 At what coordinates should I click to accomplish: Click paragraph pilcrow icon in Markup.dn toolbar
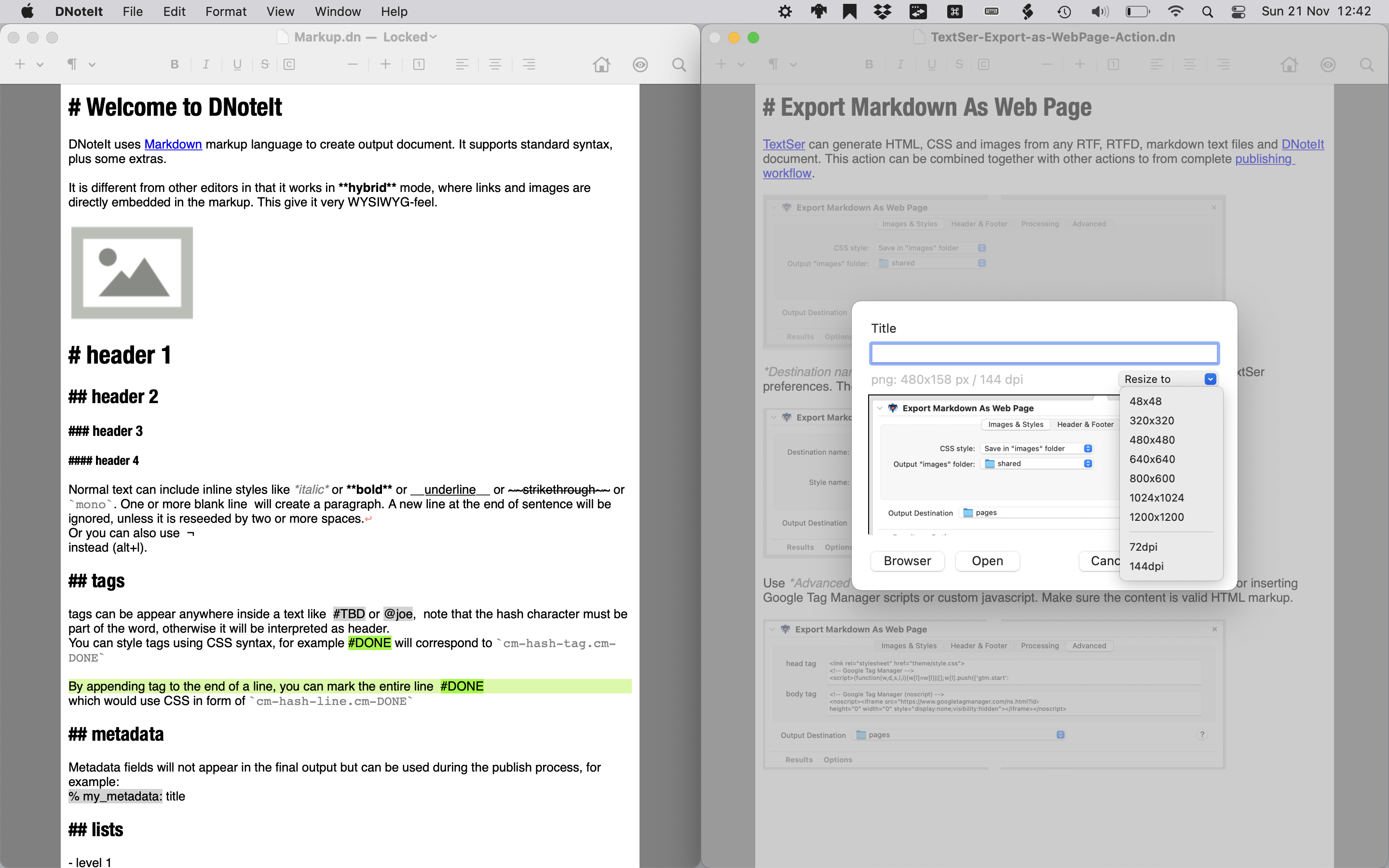pyautogui.click(x=72, y=64)
